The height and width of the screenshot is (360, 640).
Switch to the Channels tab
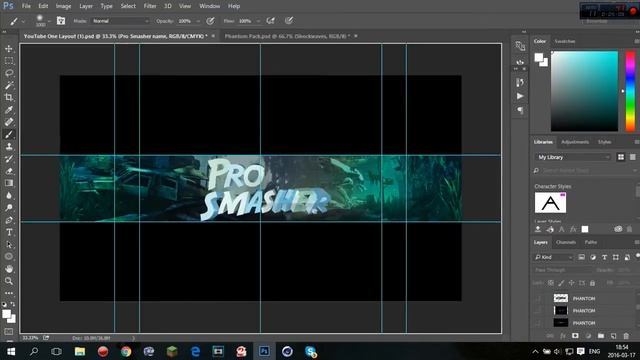click(566, 242)
